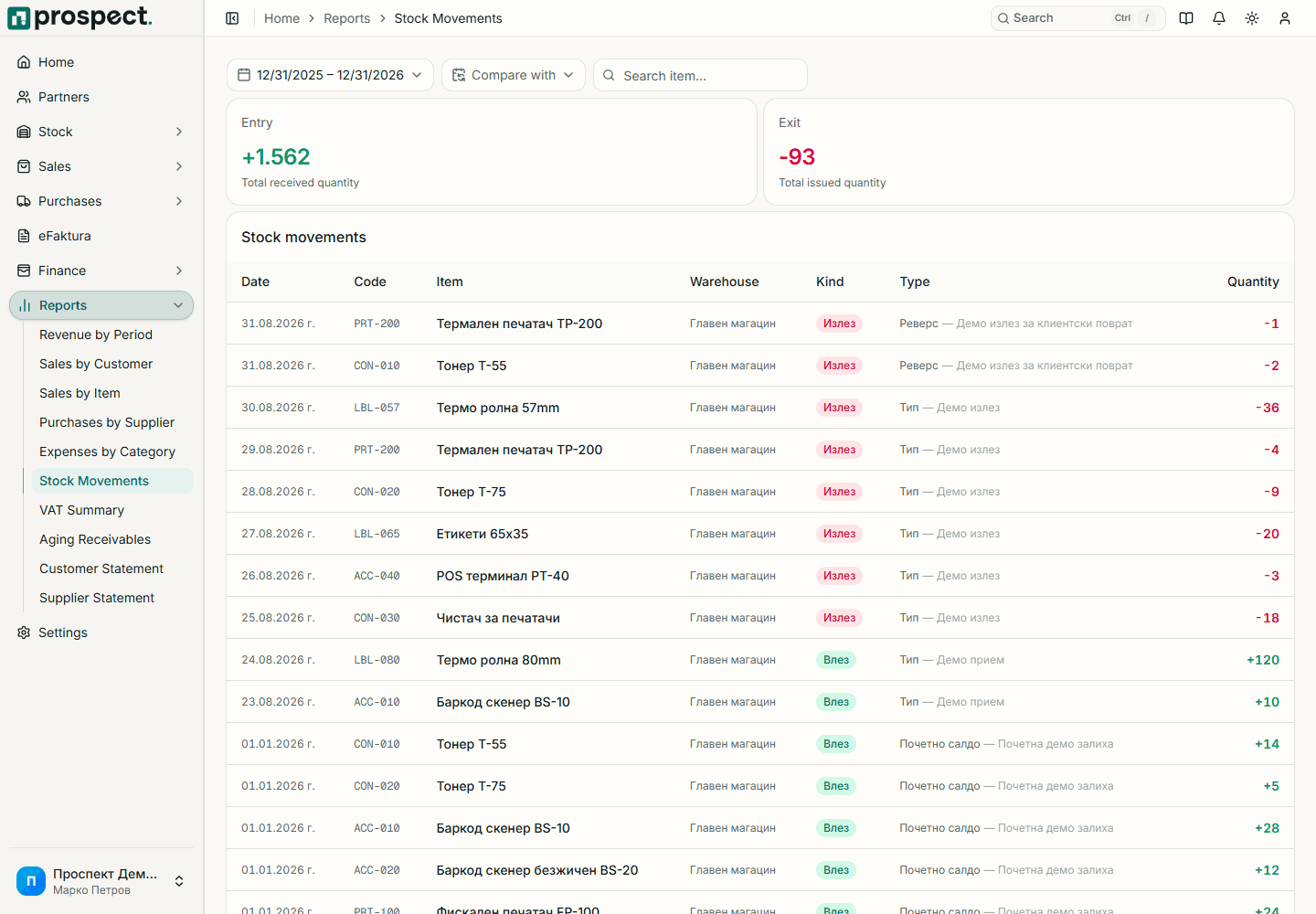The height and width of the screenshot is (914, 1316).
Task: Click the calendar icon in date filter
Action: pos(244,75)
